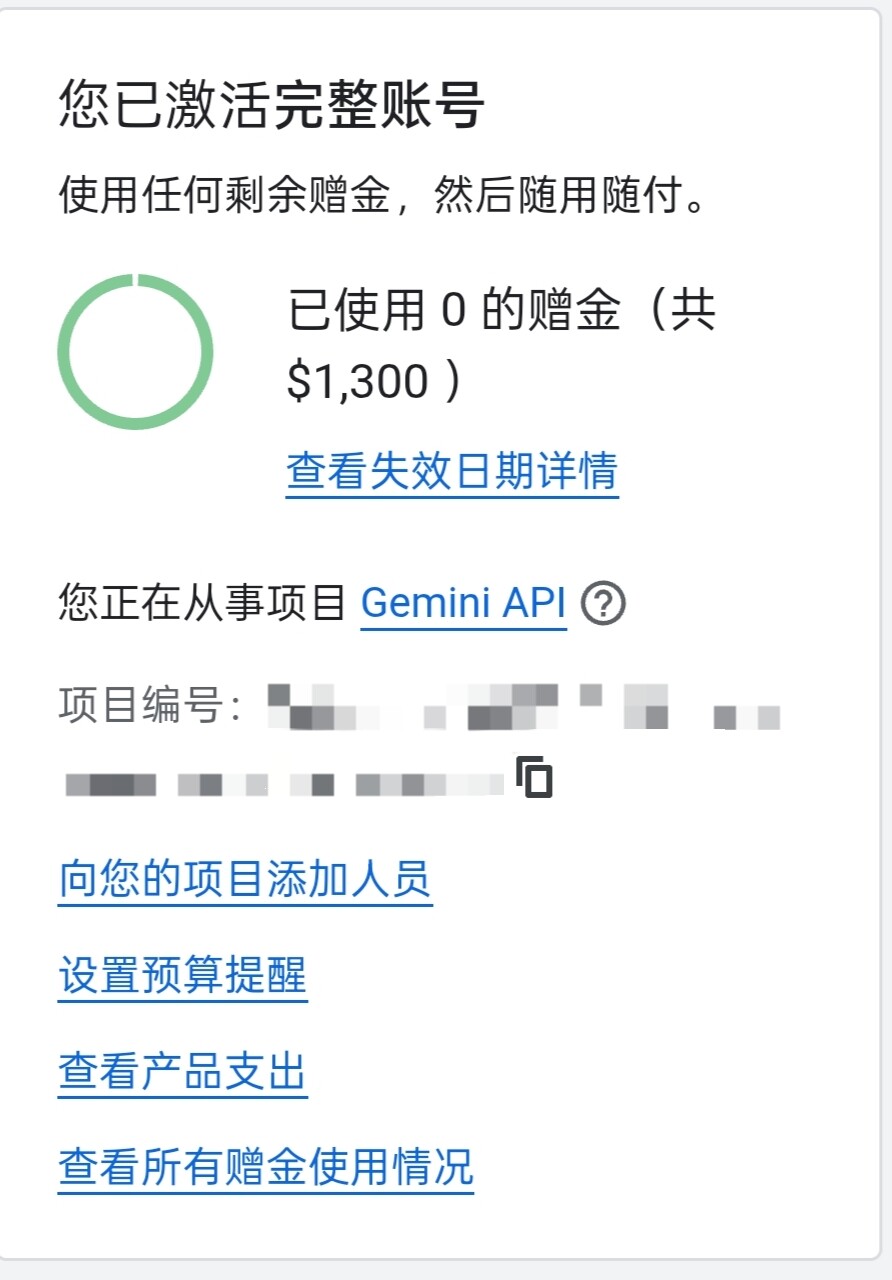Open 设置预算提醒 link
The width and height of the screenshot is (892, 1280).
(183, 975)
